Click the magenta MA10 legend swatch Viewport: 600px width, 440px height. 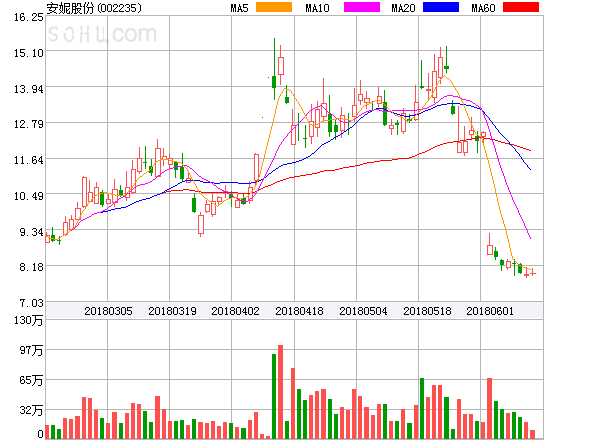point(362,7)
